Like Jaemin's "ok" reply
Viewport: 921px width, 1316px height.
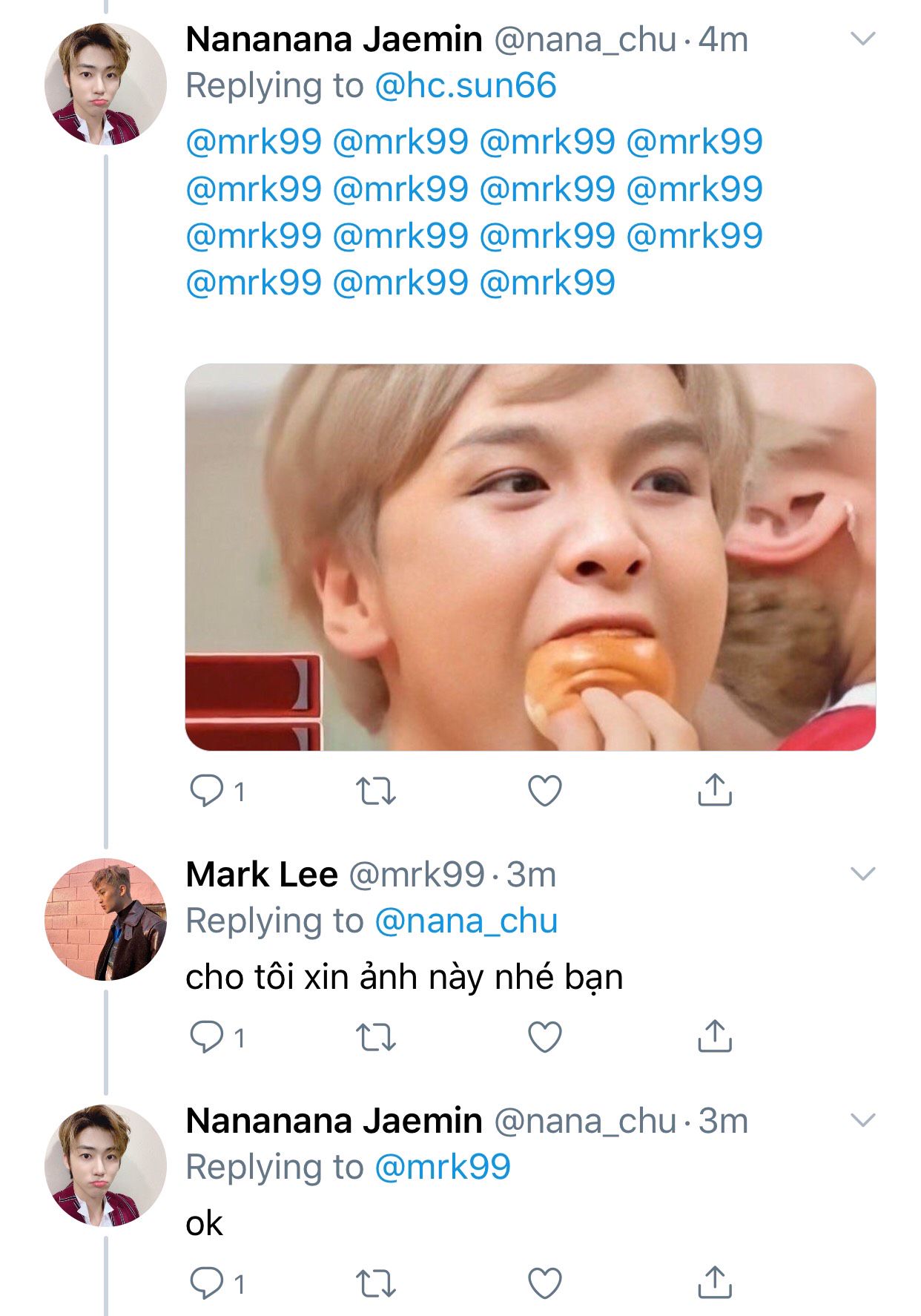(x=544, y=1283)
